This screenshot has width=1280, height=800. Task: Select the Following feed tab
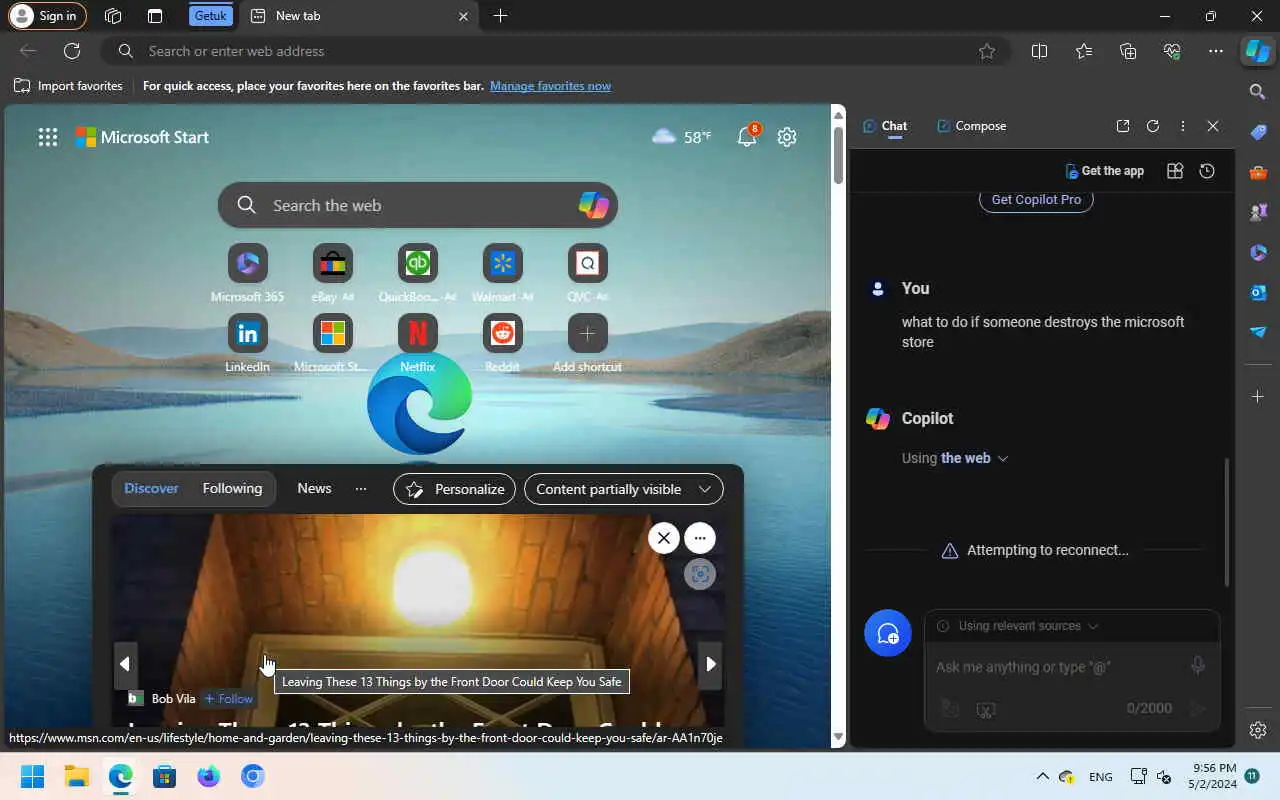click(232, 489)
